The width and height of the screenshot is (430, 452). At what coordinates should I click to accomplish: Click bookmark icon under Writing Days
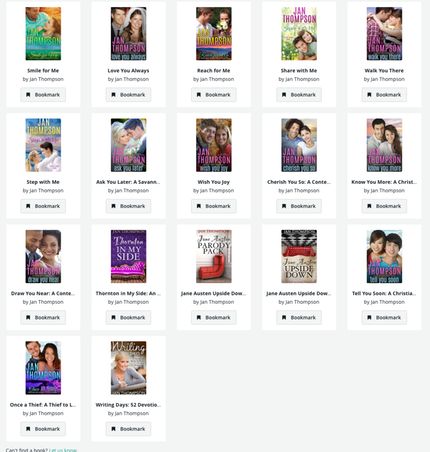[113, 429]
